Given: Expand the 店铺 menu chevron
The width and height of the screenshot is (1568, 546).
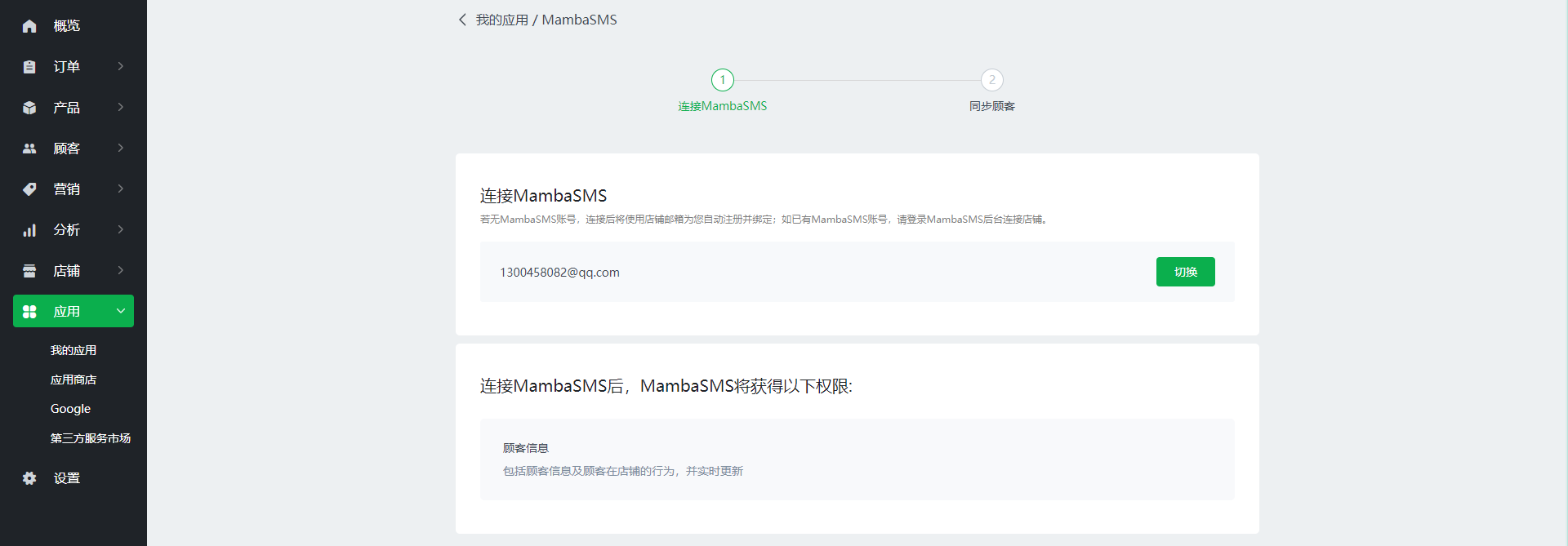Looking at the screenshot, I should tap(121, 270).
